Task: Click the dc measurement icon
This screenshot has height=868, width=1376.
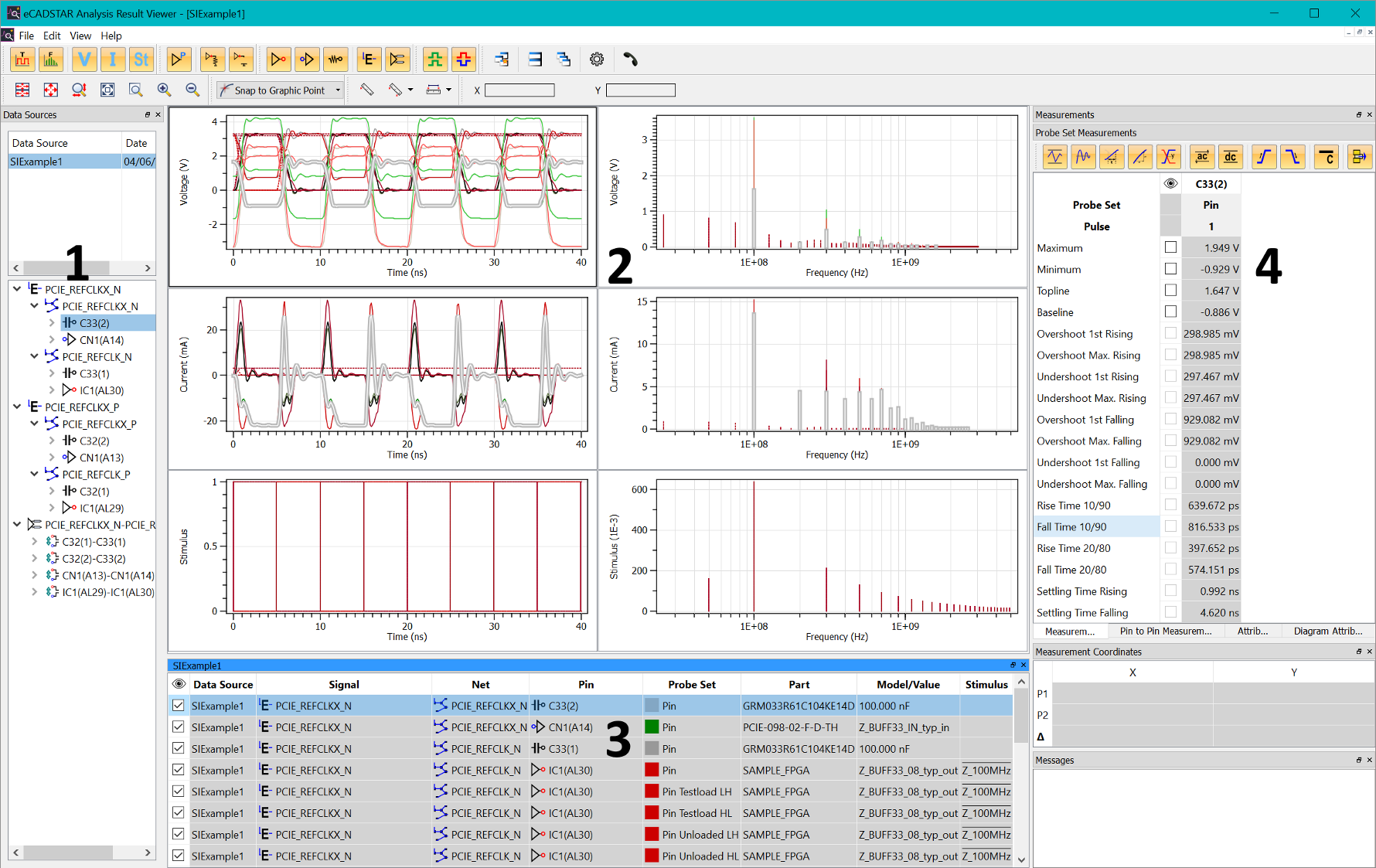Action: coord(1231,156)
